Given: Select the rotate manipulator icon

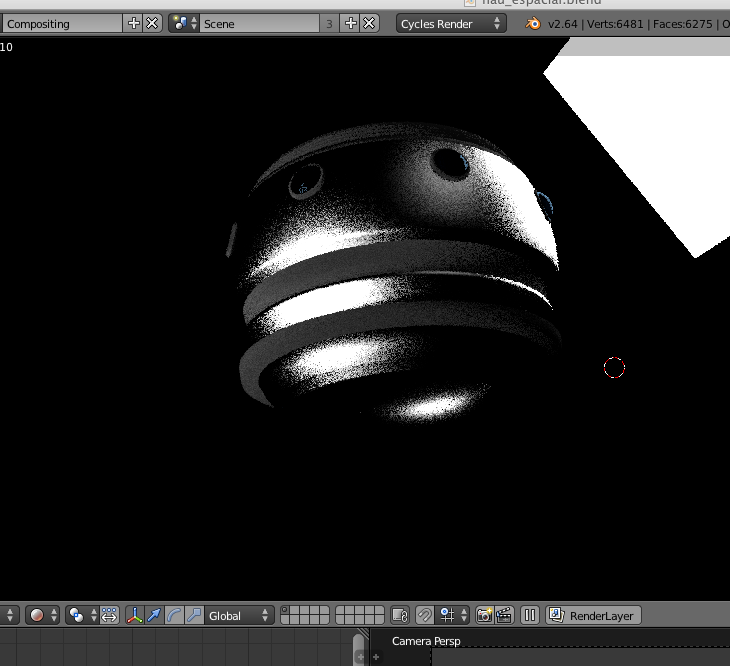Looking at the screenshot, I should coord(174,615).
